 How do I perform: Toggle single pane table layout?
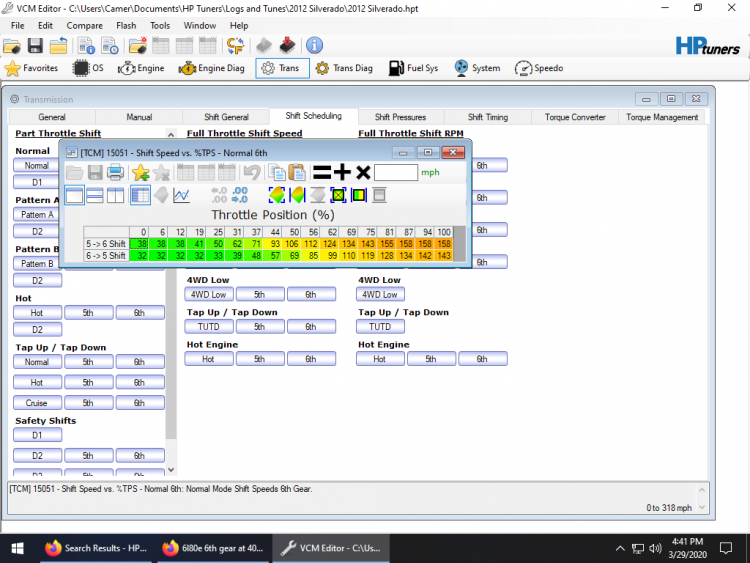(x=75, y=195)
